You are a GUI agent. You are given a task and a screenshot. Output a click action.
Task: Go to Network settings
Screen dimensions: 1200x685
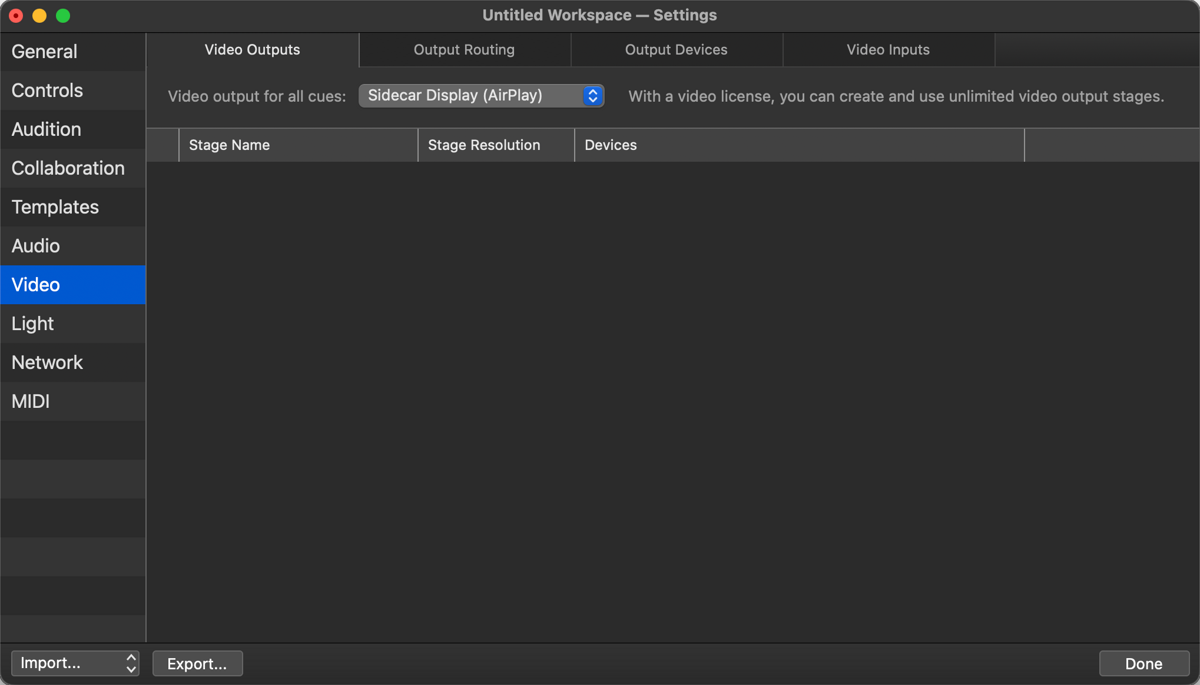[73, 363]
